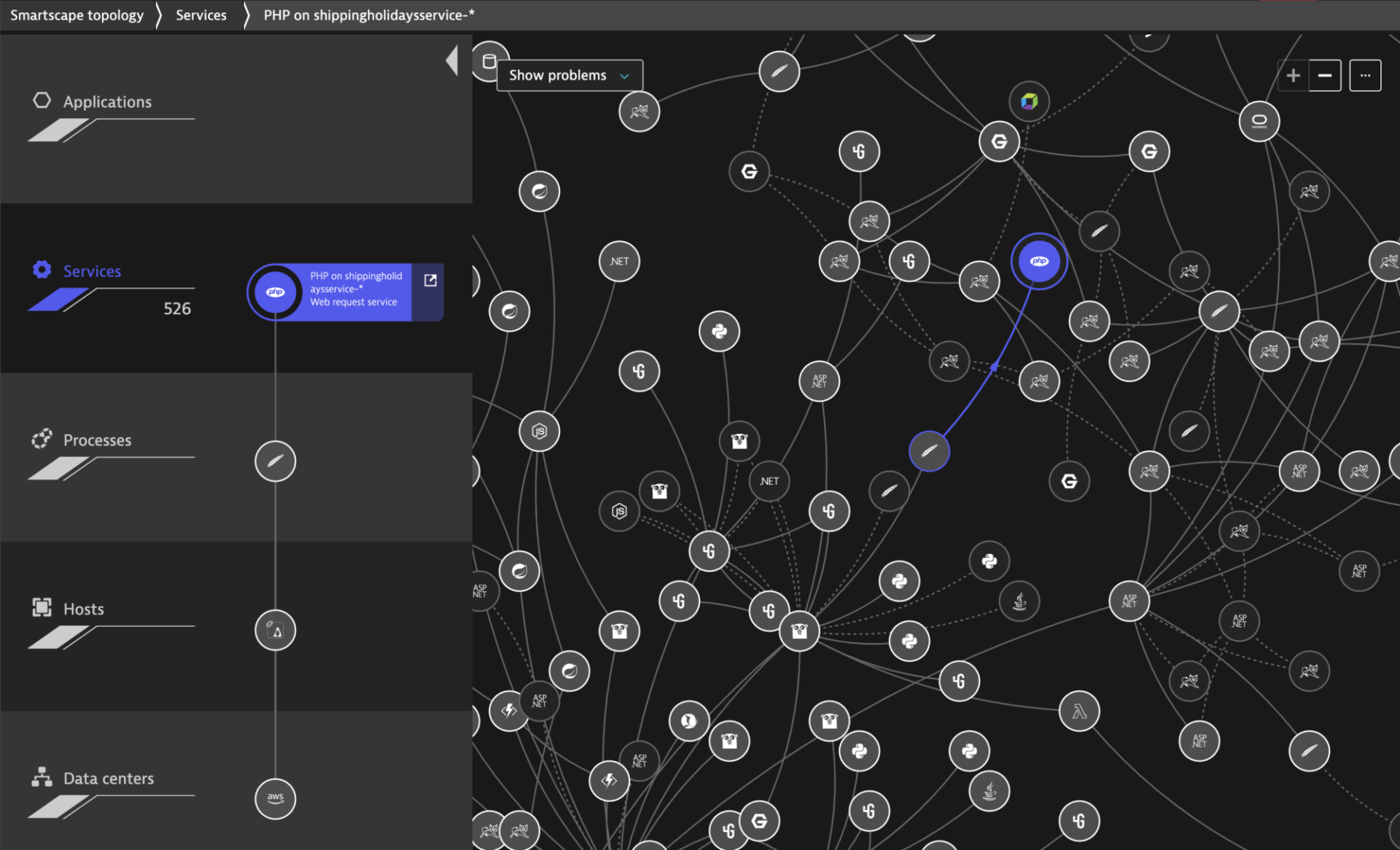
Task: Select the AWS Lambda service node
Action: point(1079,711)
